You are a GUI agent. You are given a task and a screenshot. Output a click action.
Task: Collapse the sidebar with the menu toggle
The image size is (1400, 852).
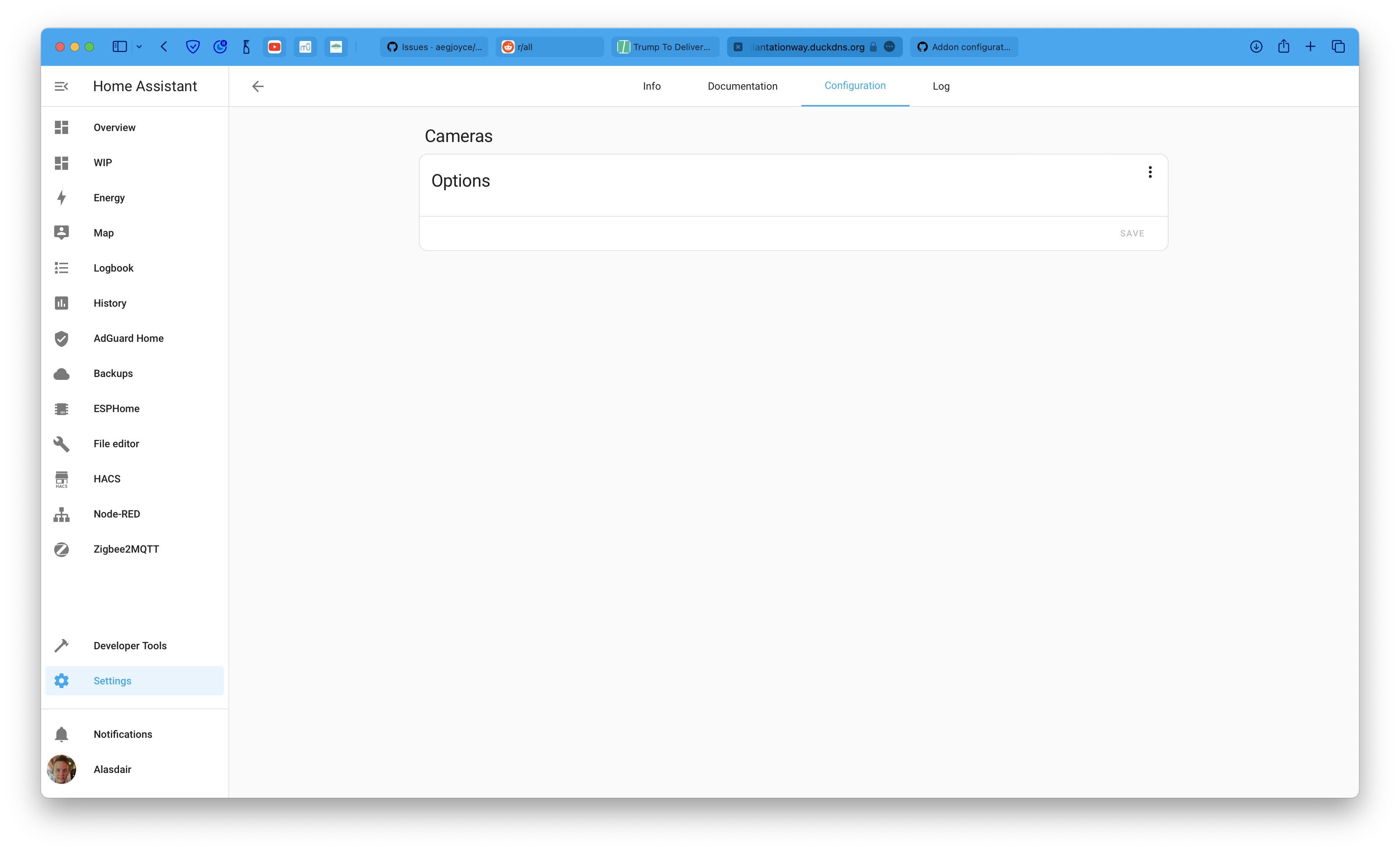tap(62, 86)
